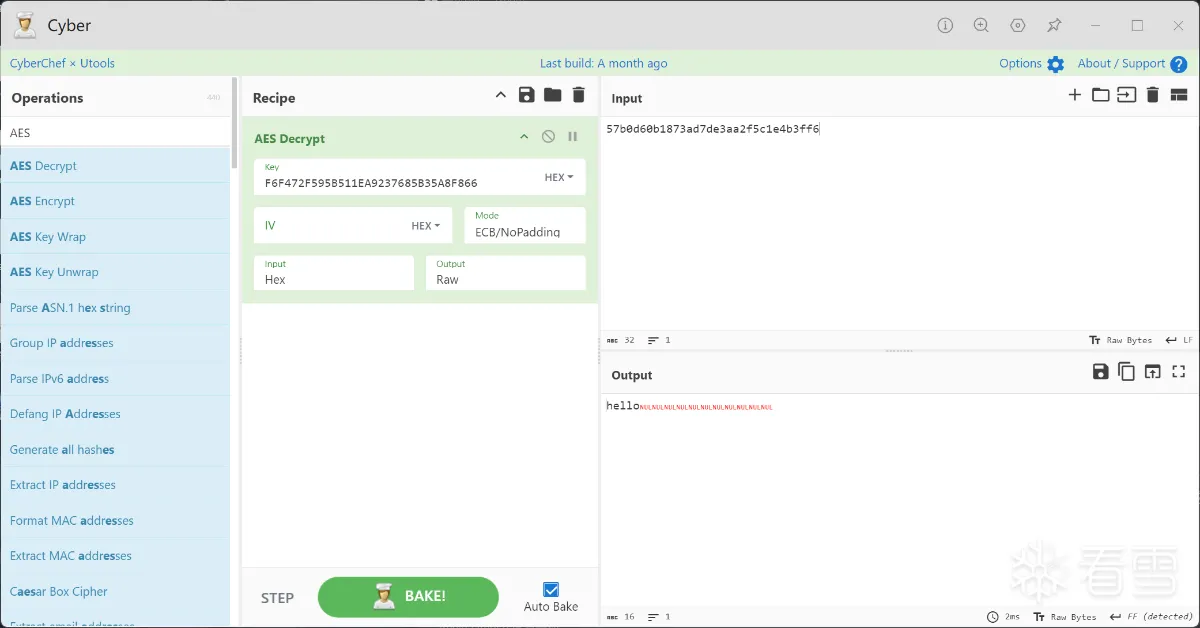
Task: Save the output to a file
Action: (1100, 372)
